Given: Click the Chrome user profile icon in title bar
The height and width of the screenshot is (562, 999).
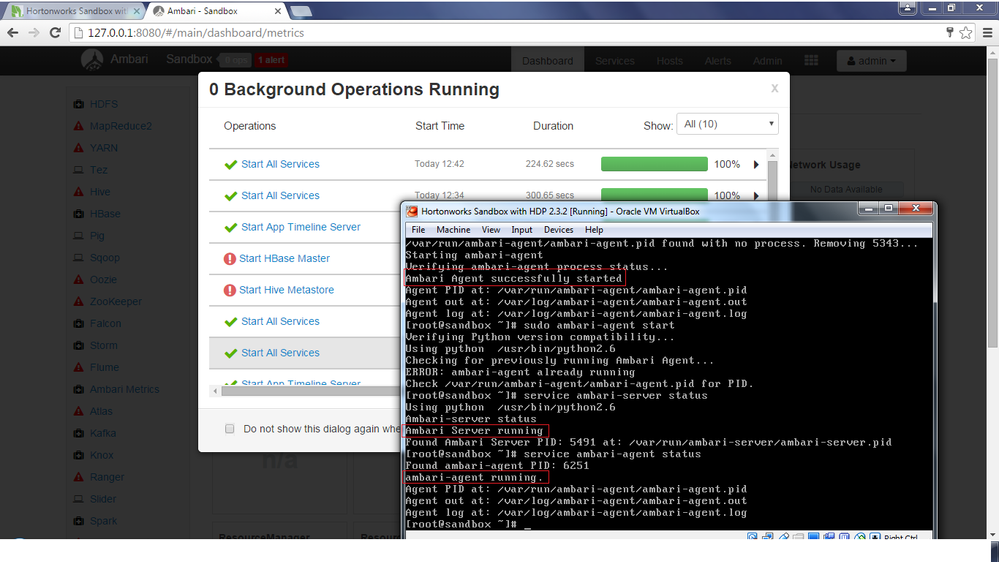Looking at the screenshot, I should pyautogui.click(x=908, y=8).
